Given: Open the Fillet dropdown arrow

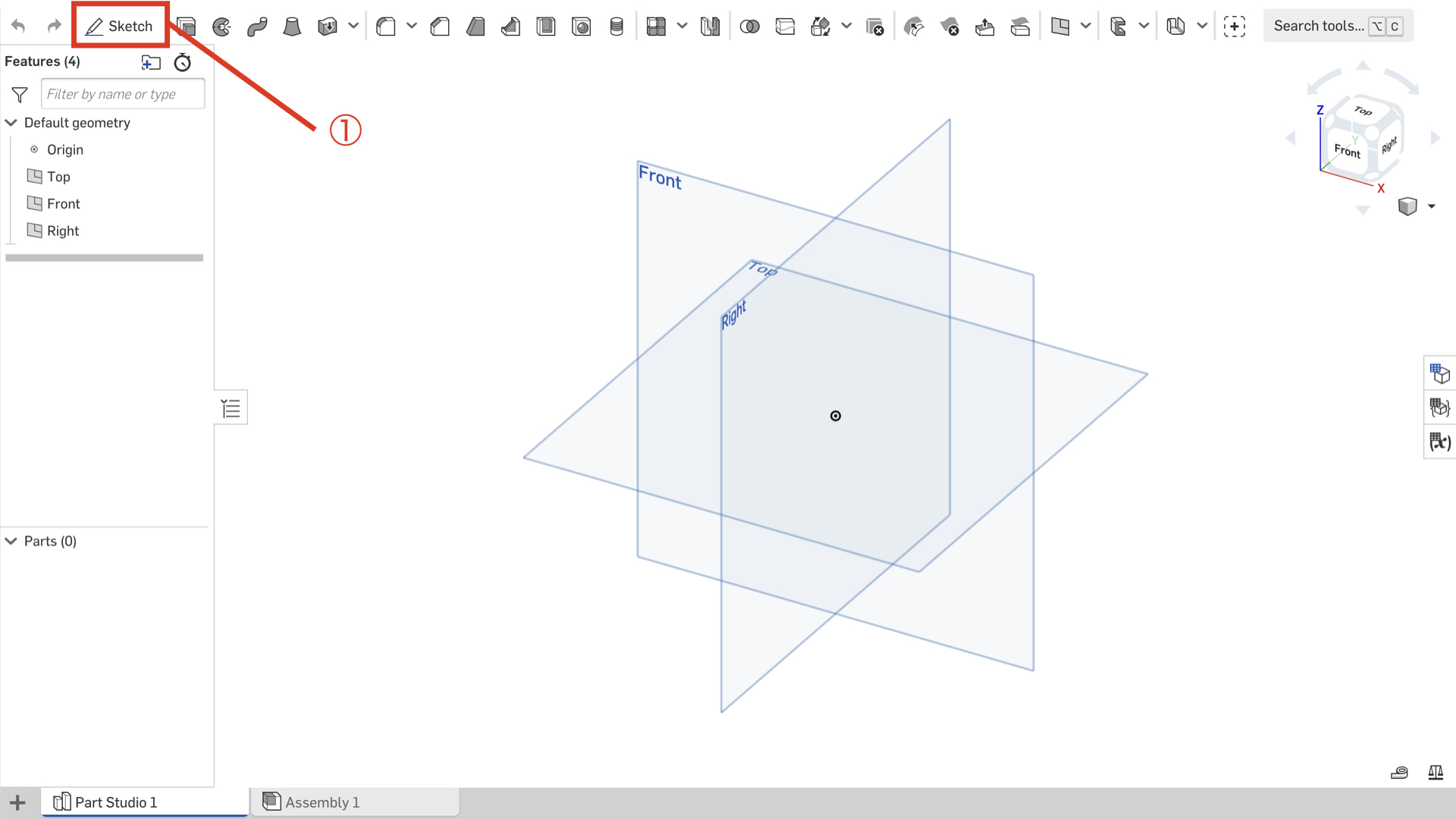Looking at the screenshot, I should pos(411,25).
